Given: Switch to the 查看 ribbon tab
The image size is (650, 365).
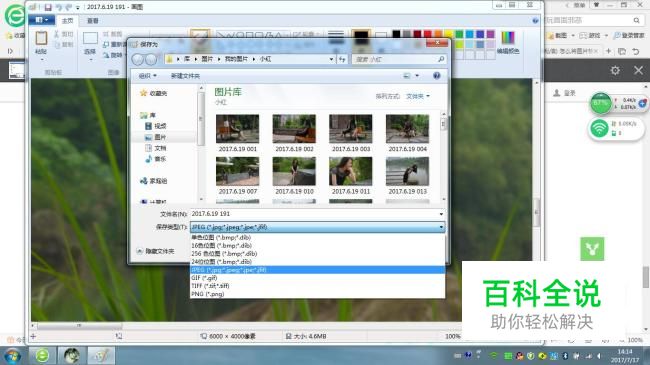Looking at the screenshot, I should click(92, 20).
